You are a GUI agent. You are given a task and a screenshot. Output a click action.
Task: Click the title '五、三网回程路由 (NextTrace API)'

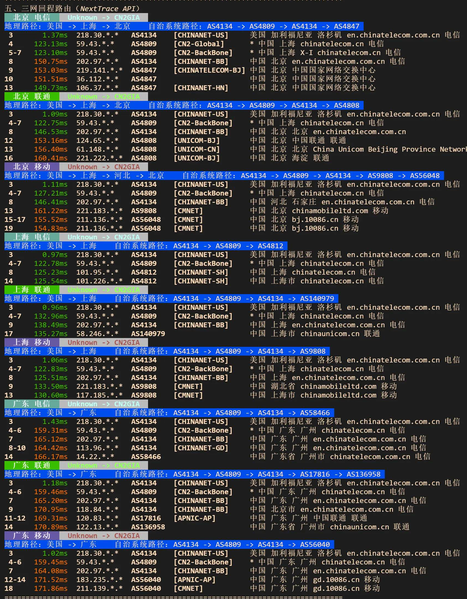pos(73,8)
